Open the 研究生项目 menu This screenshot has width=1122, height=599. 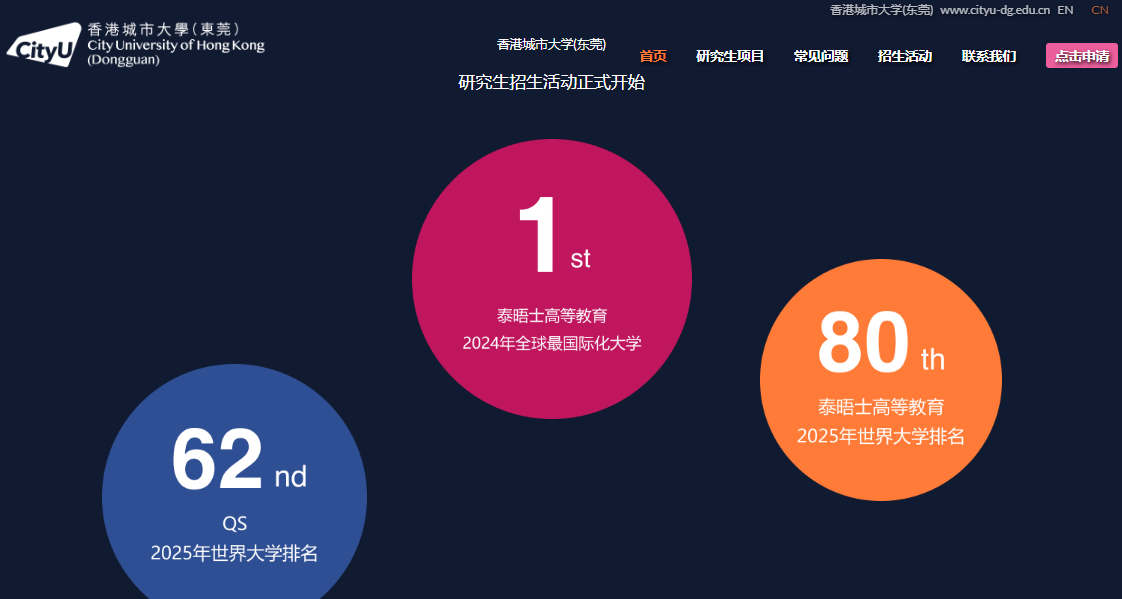730,56
